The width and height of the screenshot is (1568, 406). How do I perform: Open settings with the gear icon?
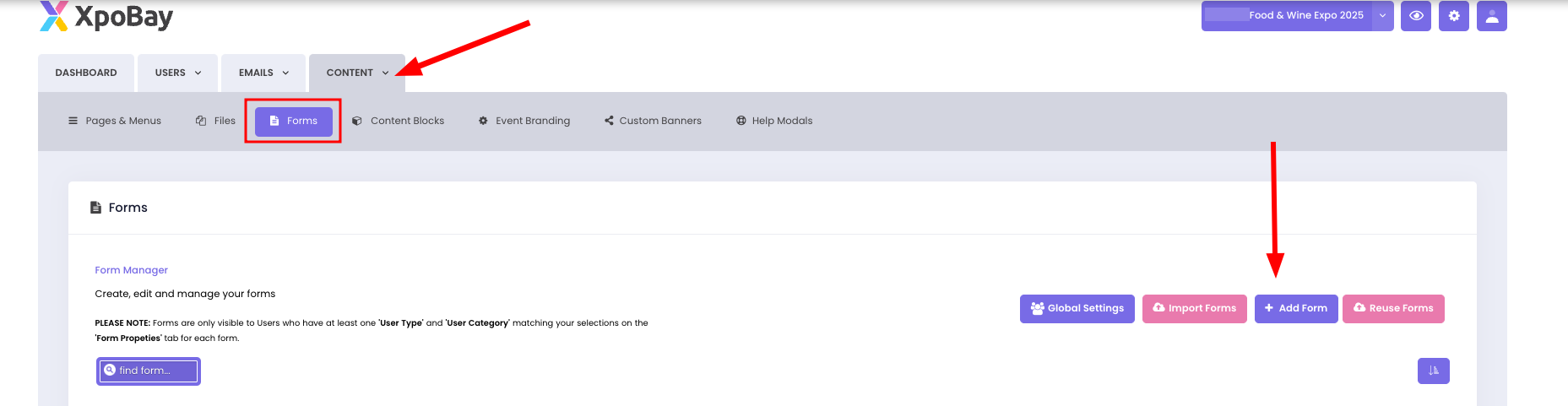(1453, 16)
